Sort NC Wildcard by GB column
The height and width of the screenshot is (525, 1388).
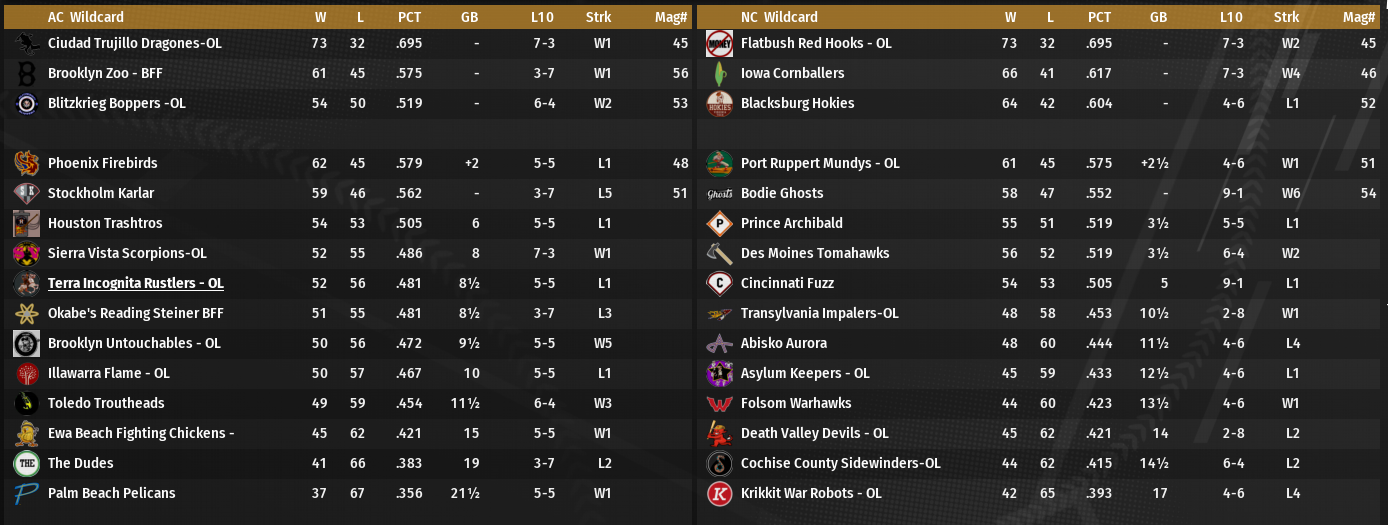click(x=1159, y=17)
